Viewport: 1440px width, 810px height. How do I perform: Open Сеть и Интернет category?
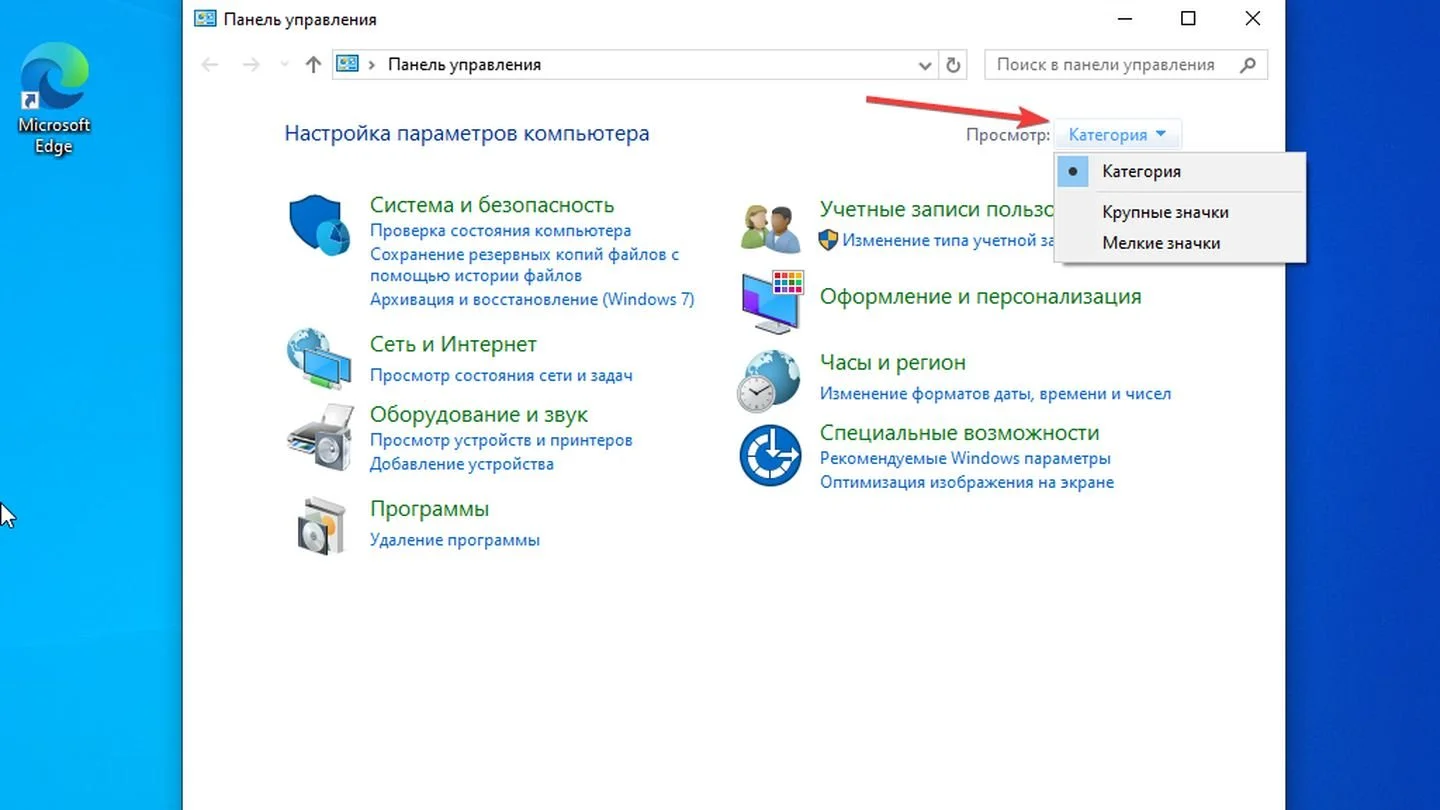tap(453, 344)
